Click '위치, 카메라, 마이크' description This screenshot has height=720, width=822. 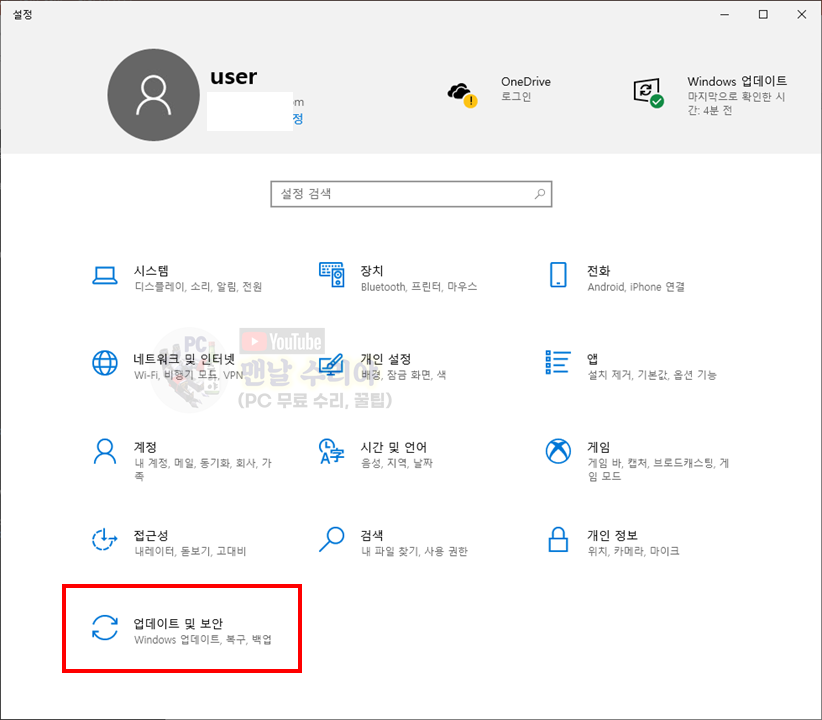point(633,551)
